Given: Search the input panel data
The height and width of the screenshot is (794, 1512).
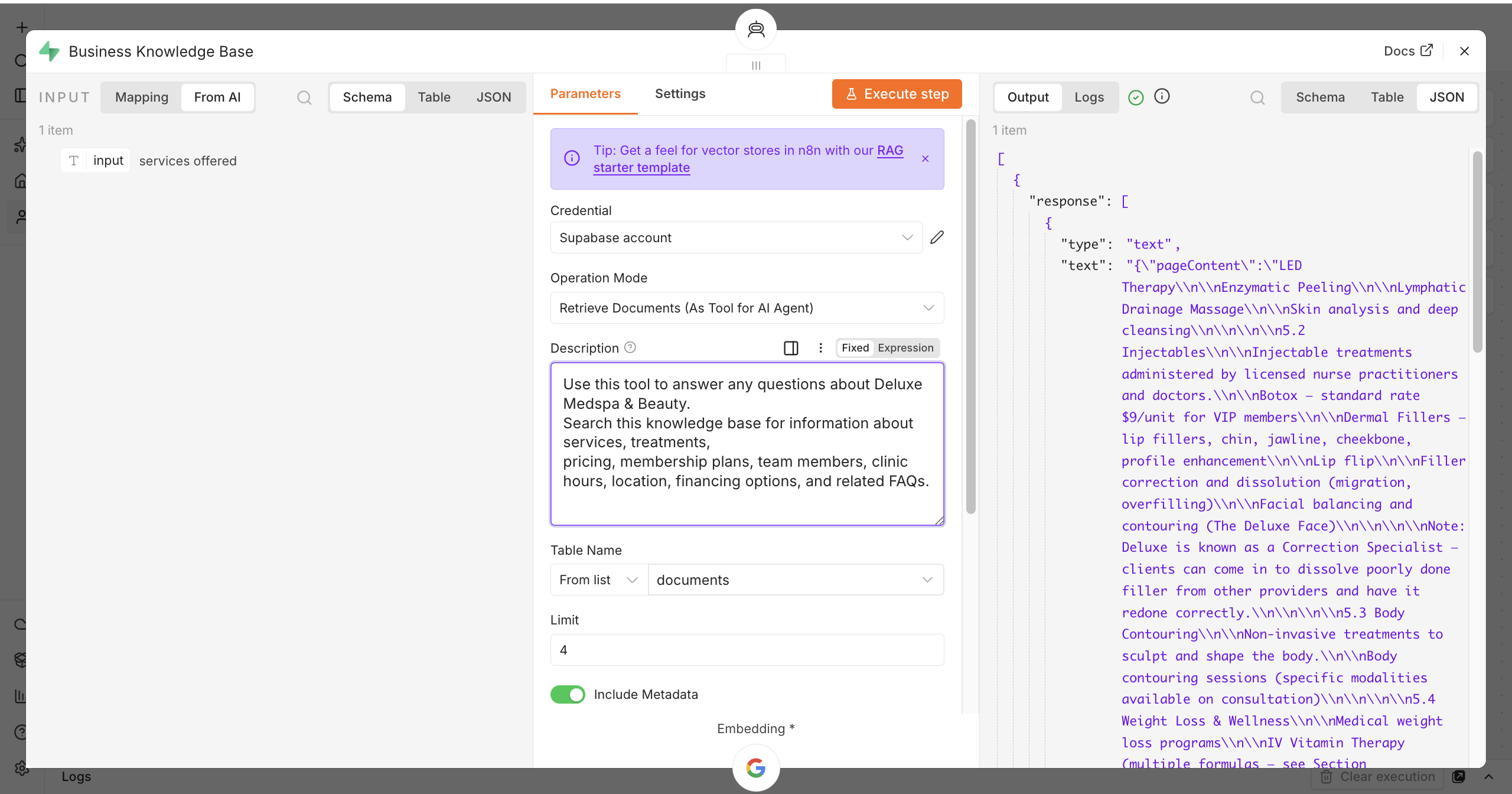Looking at the screenshot, I should (x=304, y=97).
